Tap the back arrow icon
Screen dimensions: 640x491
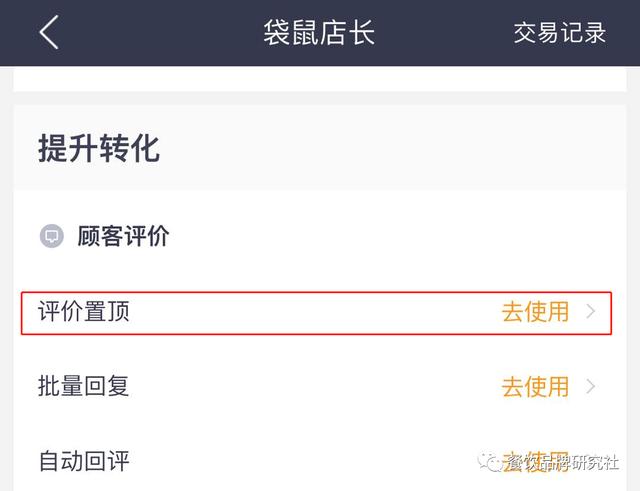tap(49, 32)
